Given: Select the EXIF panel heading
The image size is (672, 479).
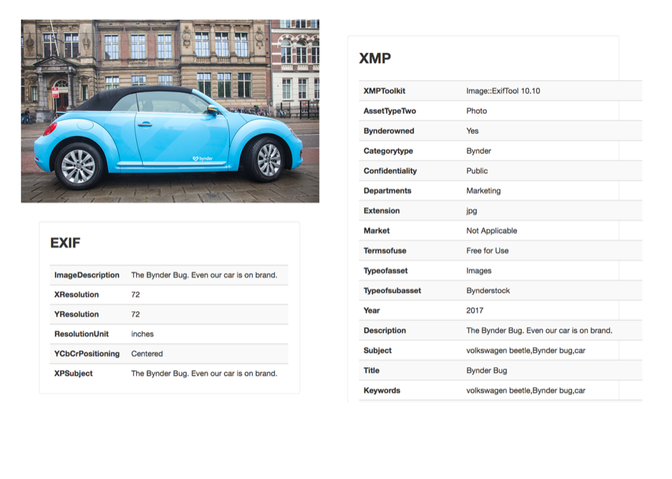Looking at the screenshot, I should (65, 243).
